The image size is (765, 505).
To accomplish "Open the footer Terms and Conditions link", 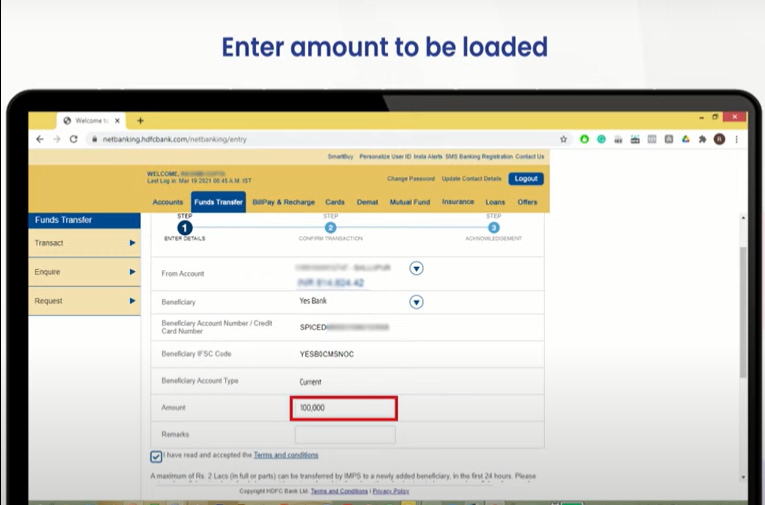I will tap(339, 491).
